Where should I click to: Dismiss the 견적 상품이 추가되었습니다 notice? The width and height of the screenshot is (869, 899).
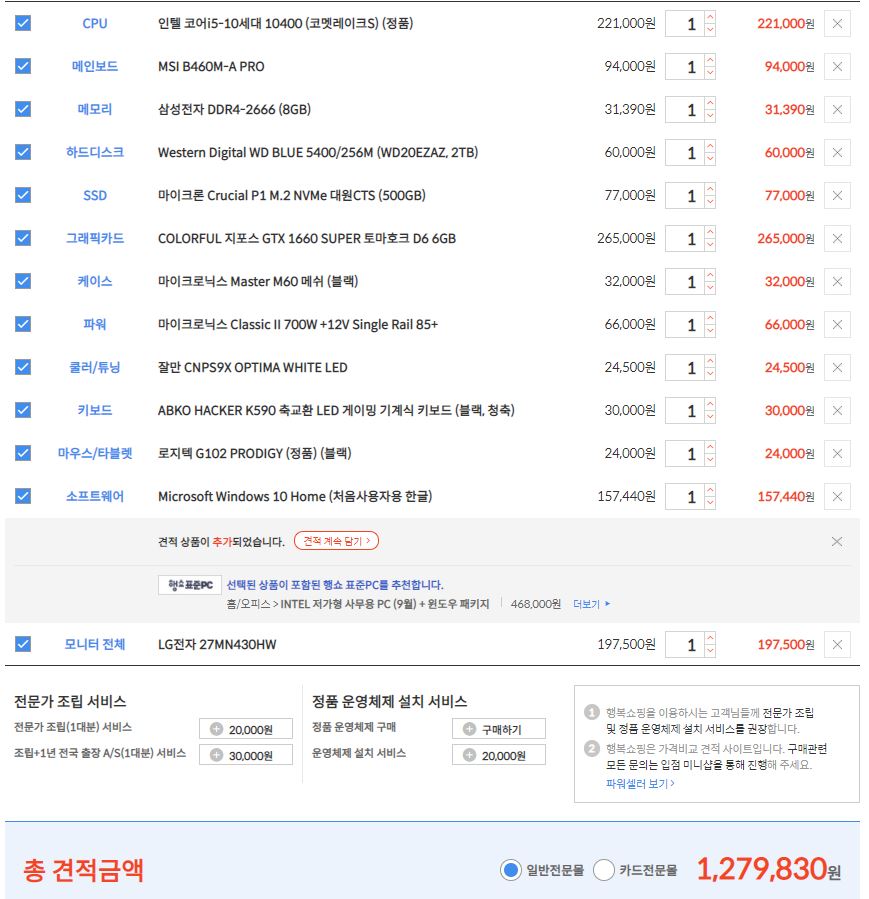(837, 541)
